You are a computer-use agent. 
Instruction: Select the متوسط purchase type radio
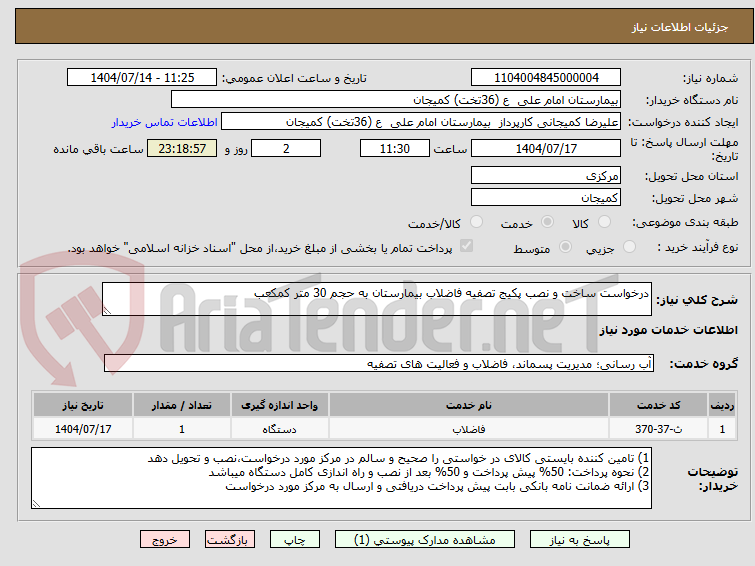tap(565, 247)
